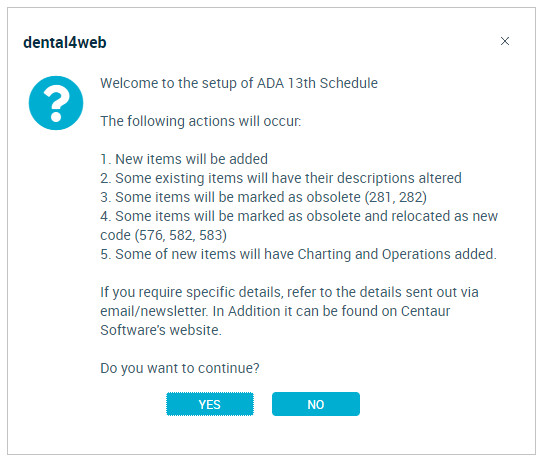Viewport: 541px width, 463px height.
Task: Click the 'Centaur' word in the message
Action: coord(425,311)
